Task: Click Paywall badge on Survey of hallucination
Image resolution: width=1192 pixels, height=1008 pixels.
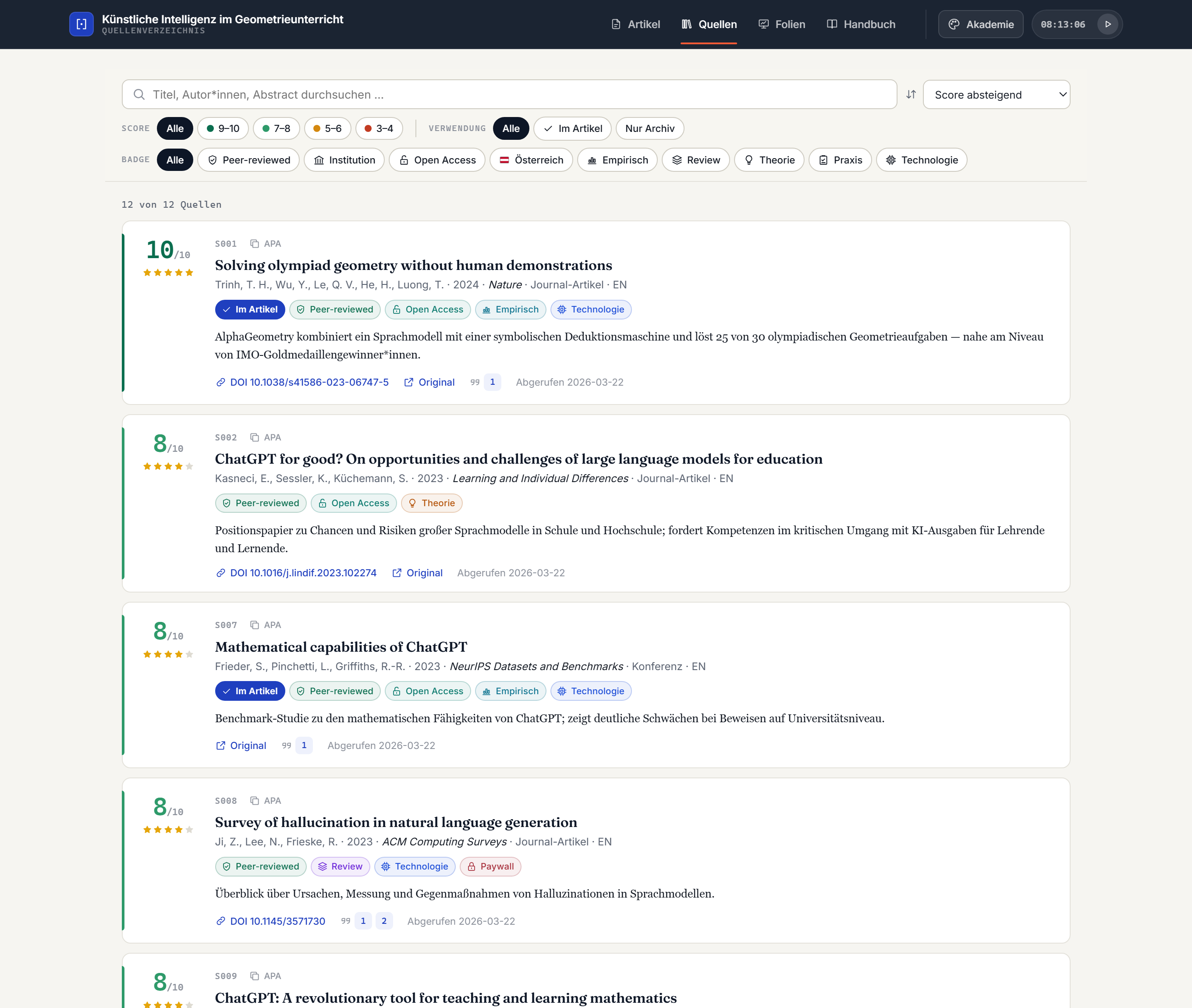Action: [490, 866]
